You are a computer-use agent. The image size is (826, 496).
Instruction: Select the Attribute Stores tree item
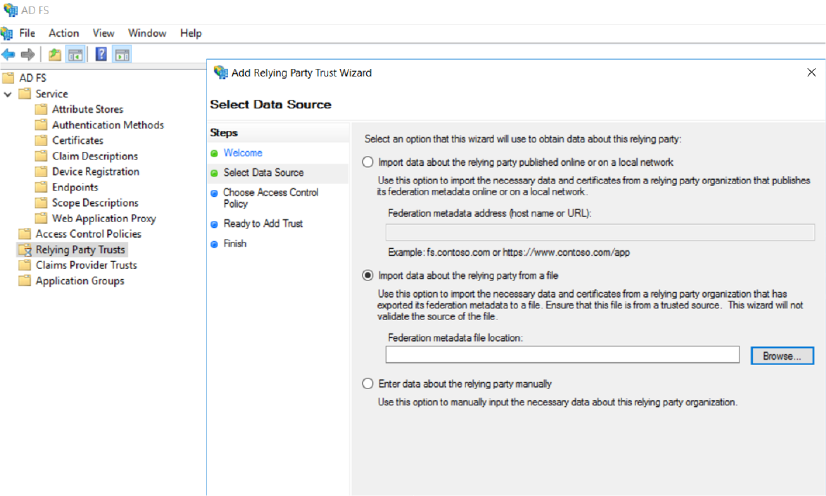(x=87, y=109)
